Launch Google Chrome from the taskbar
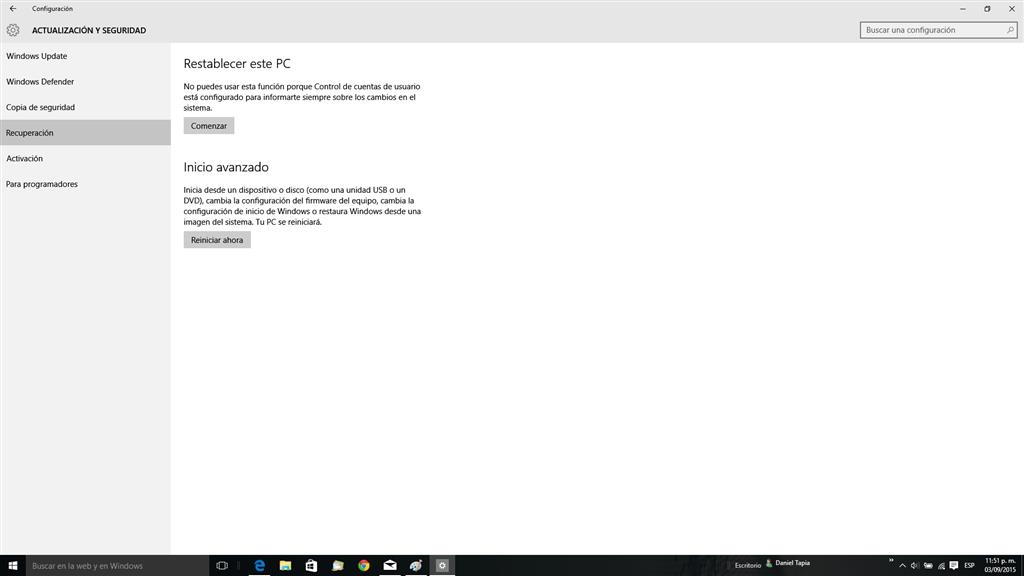Viewport: 1024px width, 576px height. 364,566
